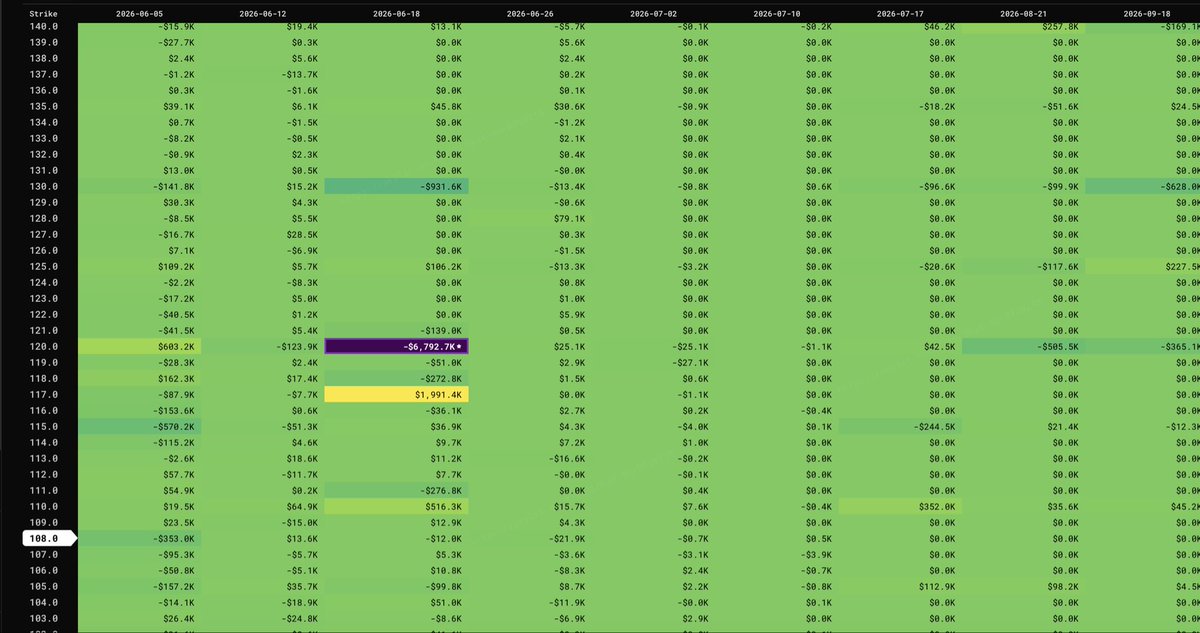The image size is (1200, 633).
Task: Click the 2026-07-02 expiry column header
Action: point(655,14)
